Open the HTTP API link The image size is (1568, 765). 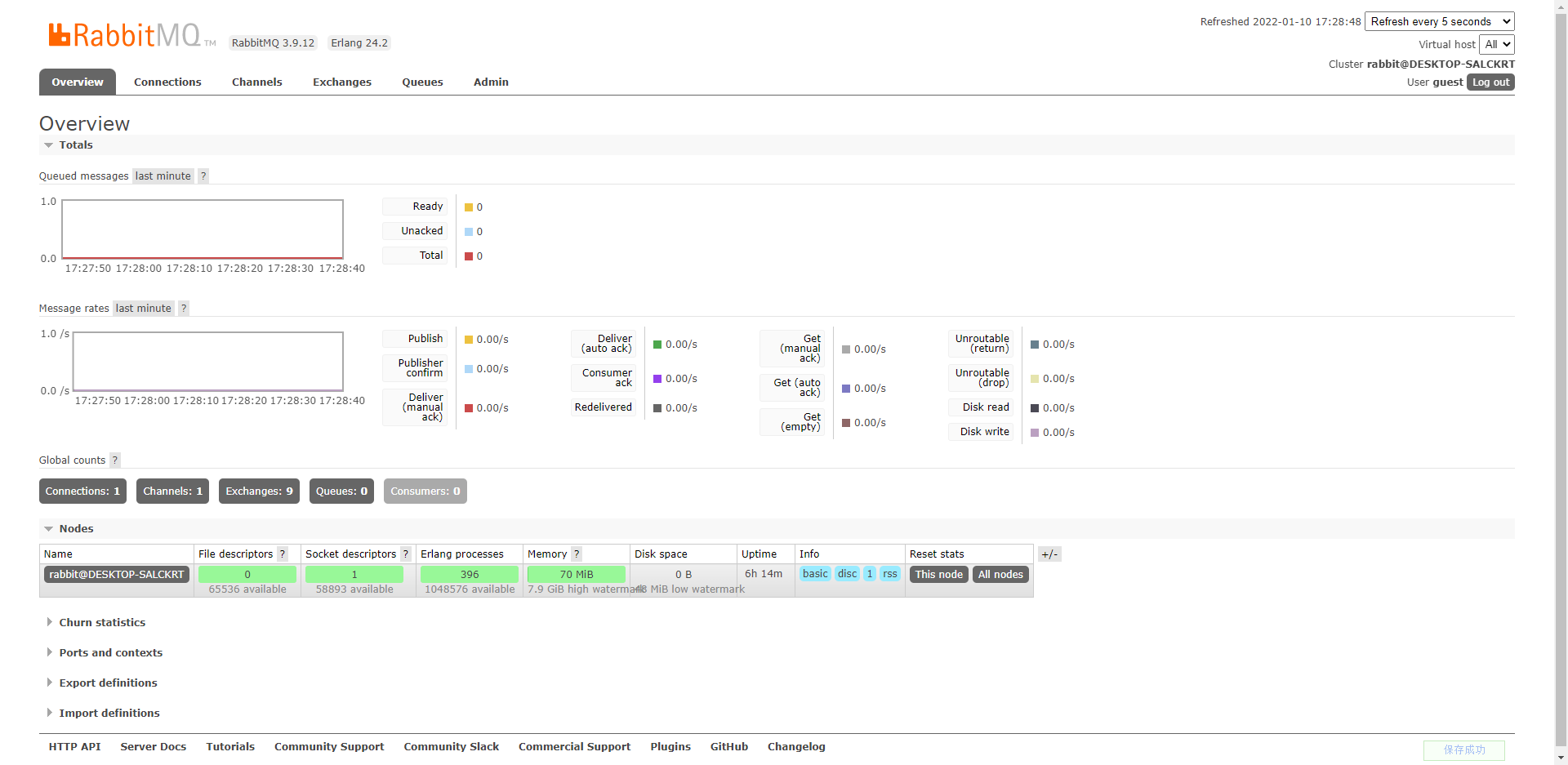(x=75, y=746)
